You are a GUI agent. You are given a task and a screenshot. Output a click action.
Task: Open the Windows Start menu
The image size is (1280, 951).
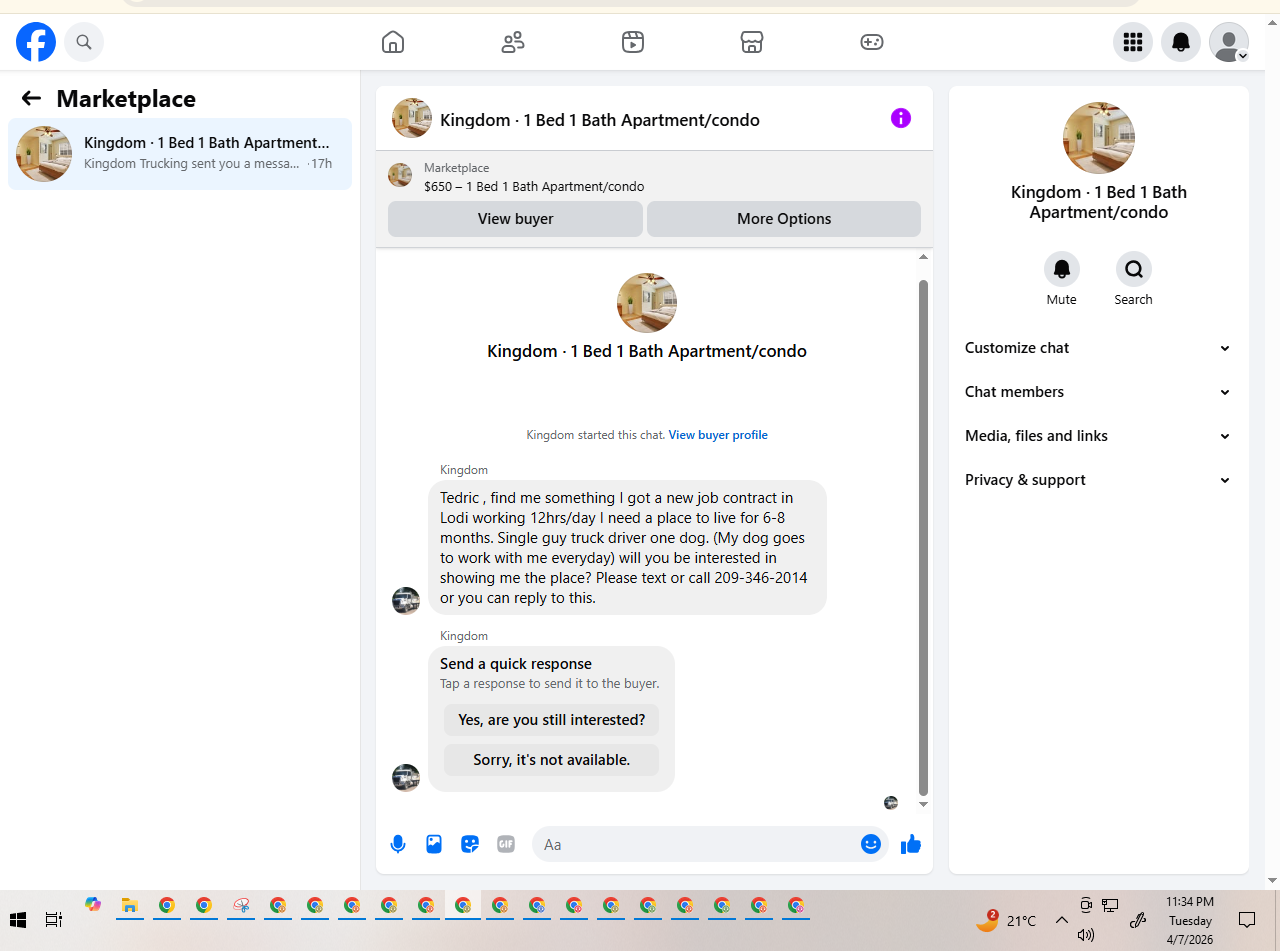pos(17,919)
